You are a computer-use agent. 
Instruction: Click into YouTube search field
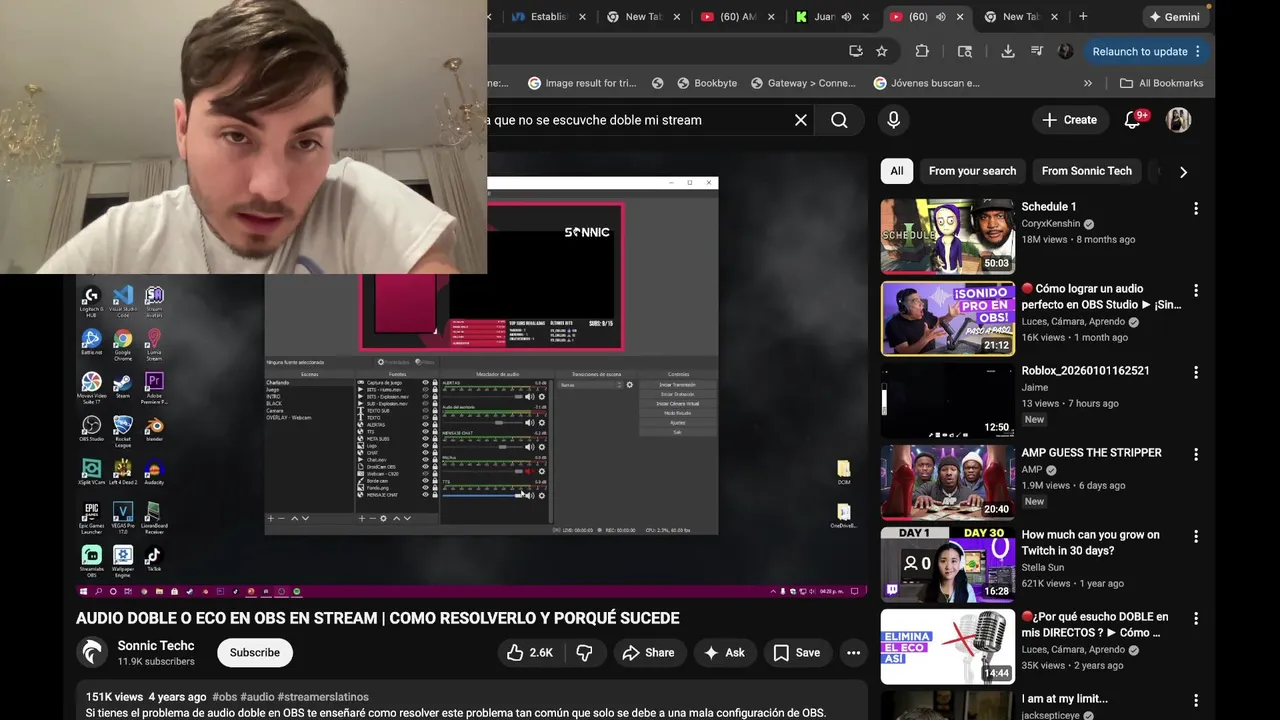click(640, 120)
